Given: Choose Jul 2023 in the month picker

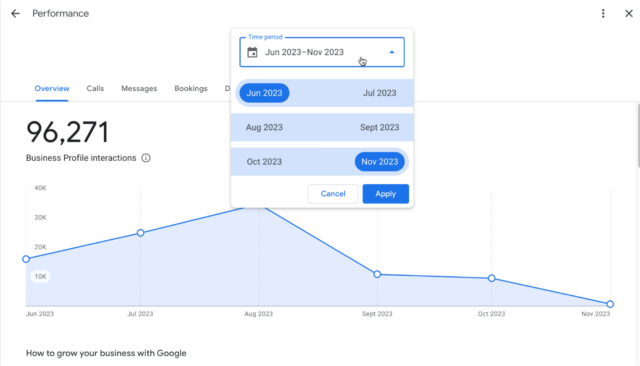Looking at the screenshot, I should pyautogui.click(x=380, y=93).
